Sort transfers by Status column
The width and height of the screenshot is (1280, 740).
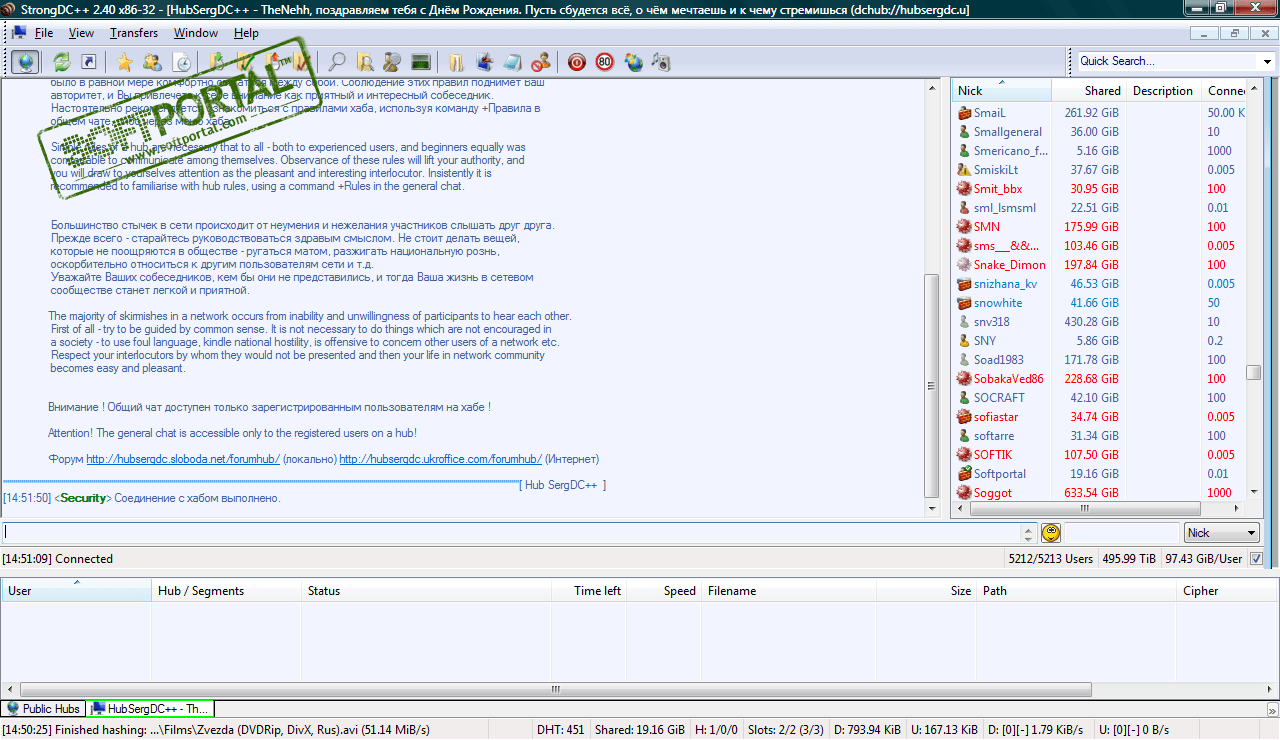tap(426, 590)
